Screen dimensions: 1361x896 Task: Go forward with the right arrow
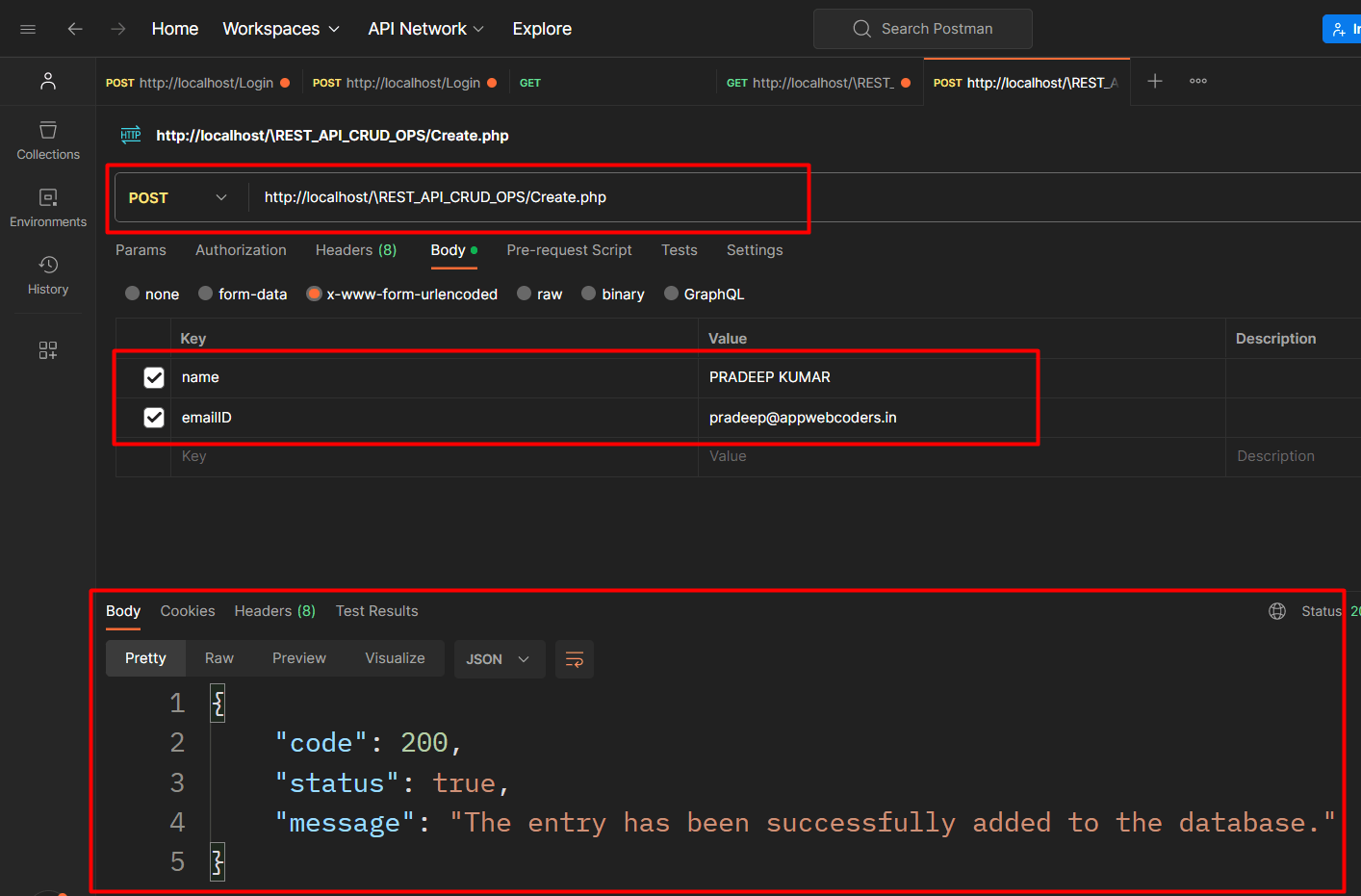118,29
